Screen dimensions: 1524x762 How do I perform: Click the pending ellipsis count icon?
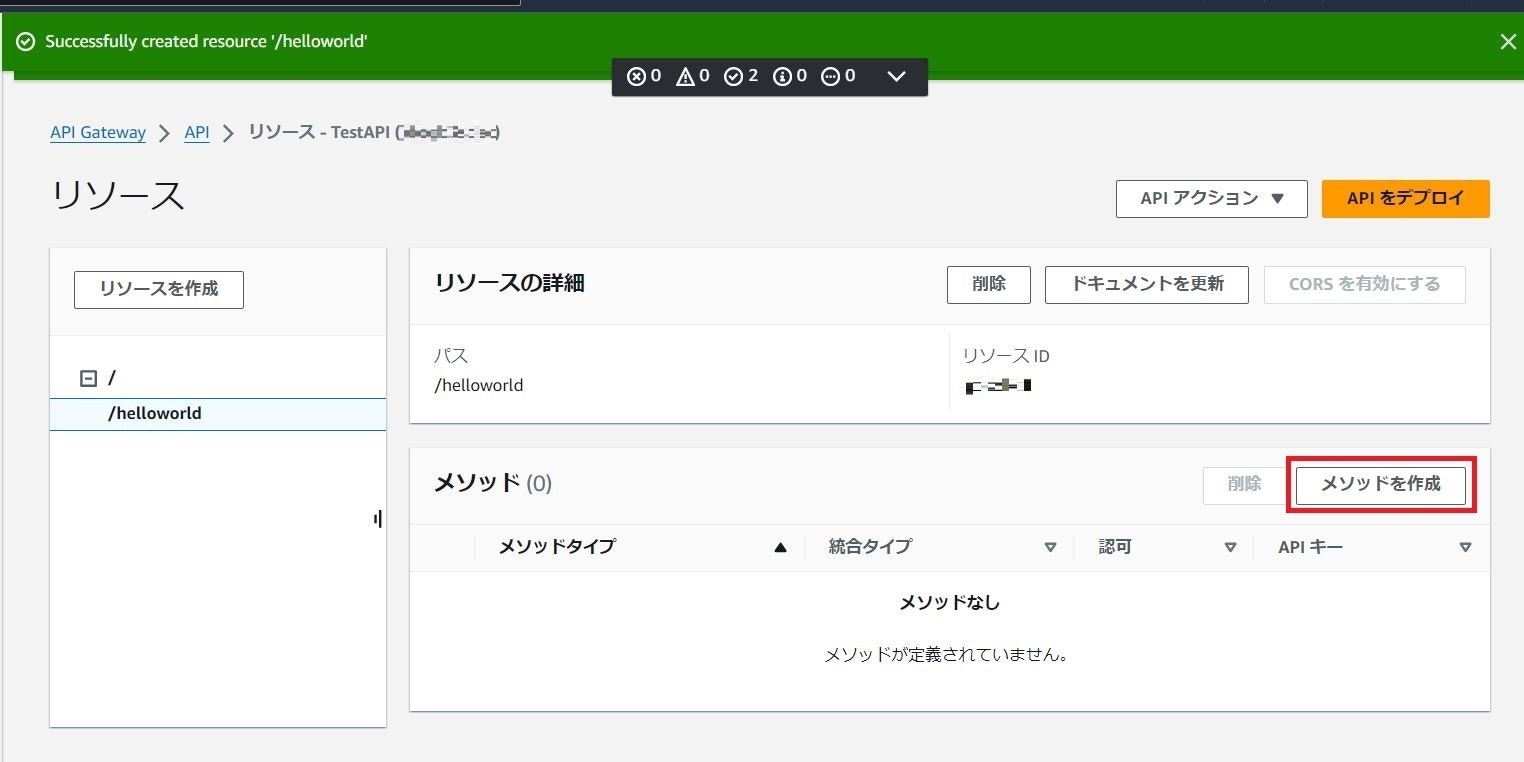[830, 76]
